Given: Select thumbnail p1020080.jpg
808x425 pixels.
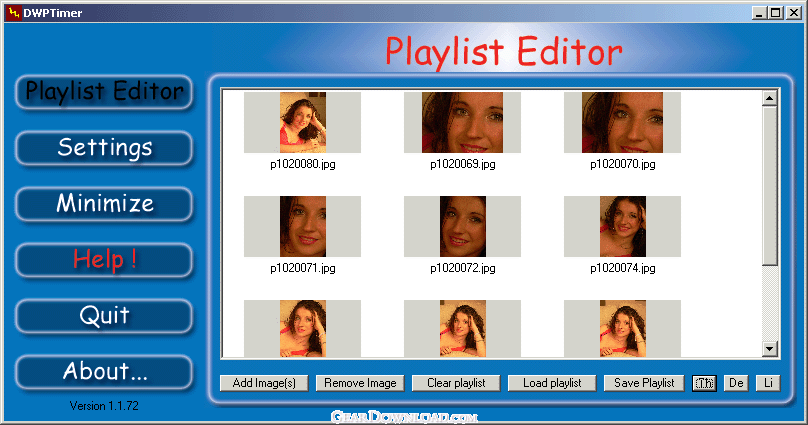Looking at the screenshot, I should point(302,122).
